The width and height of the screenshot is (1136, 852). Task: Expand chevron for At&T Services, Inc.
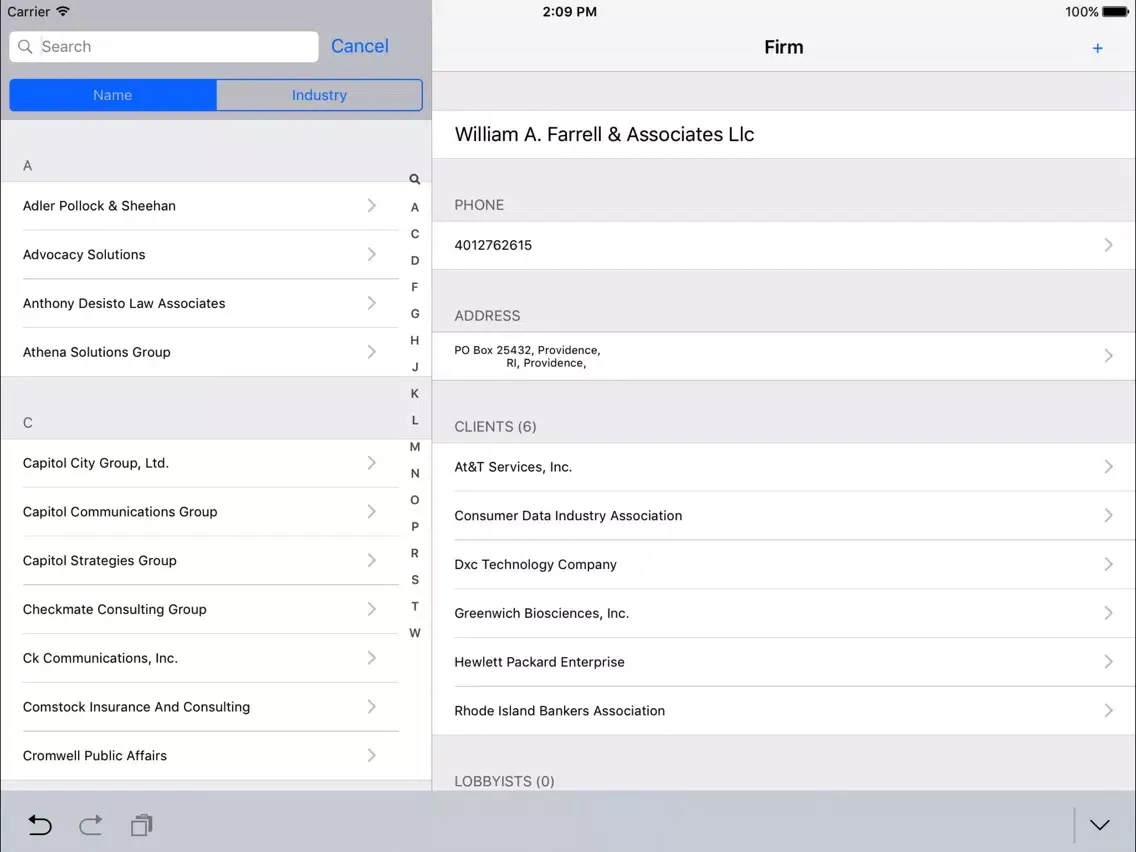click(x=1108, y=467)
